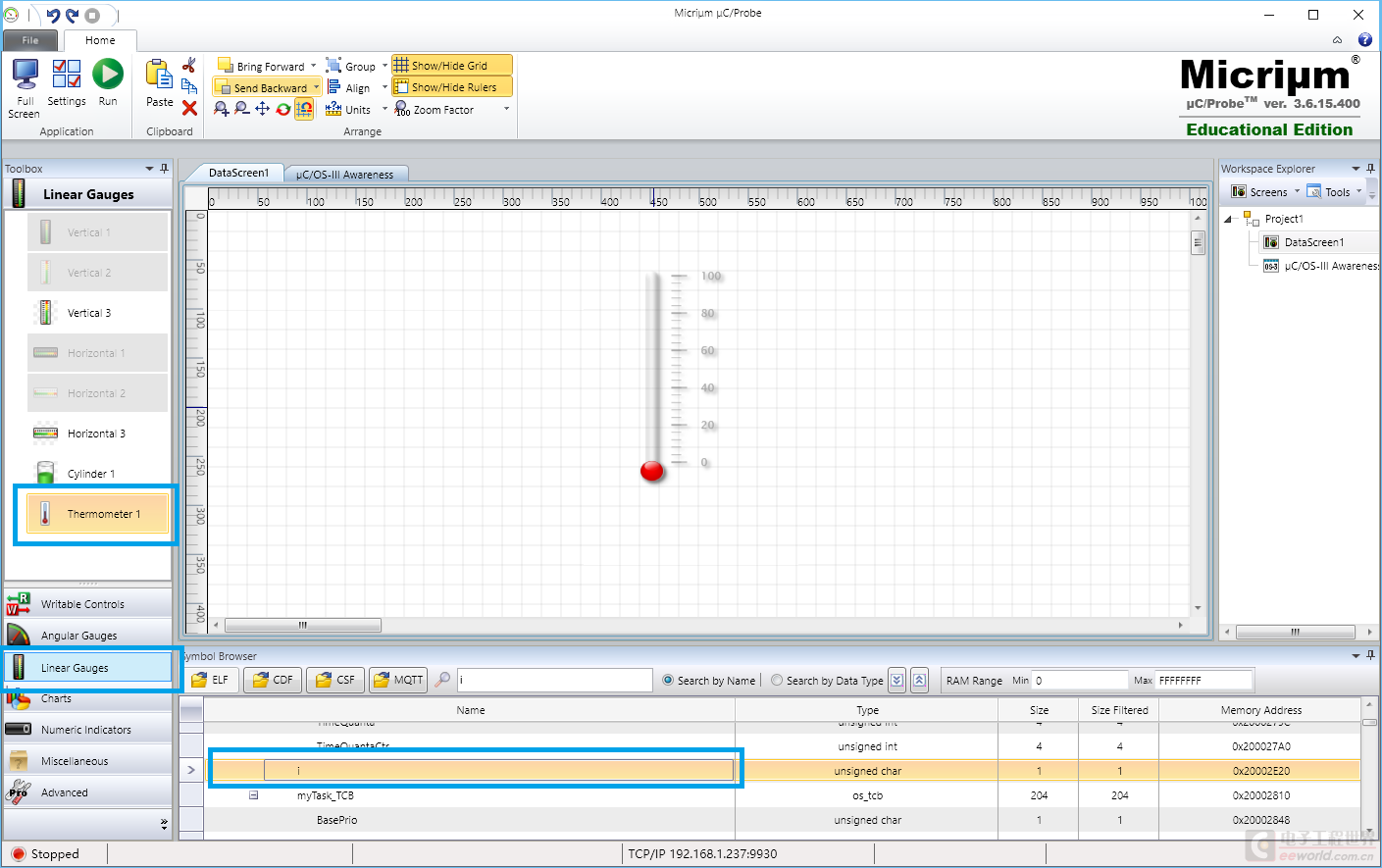1382x868 pixels.
Task: Open the File ribbon tab
Action: click(x=30, y=40)
